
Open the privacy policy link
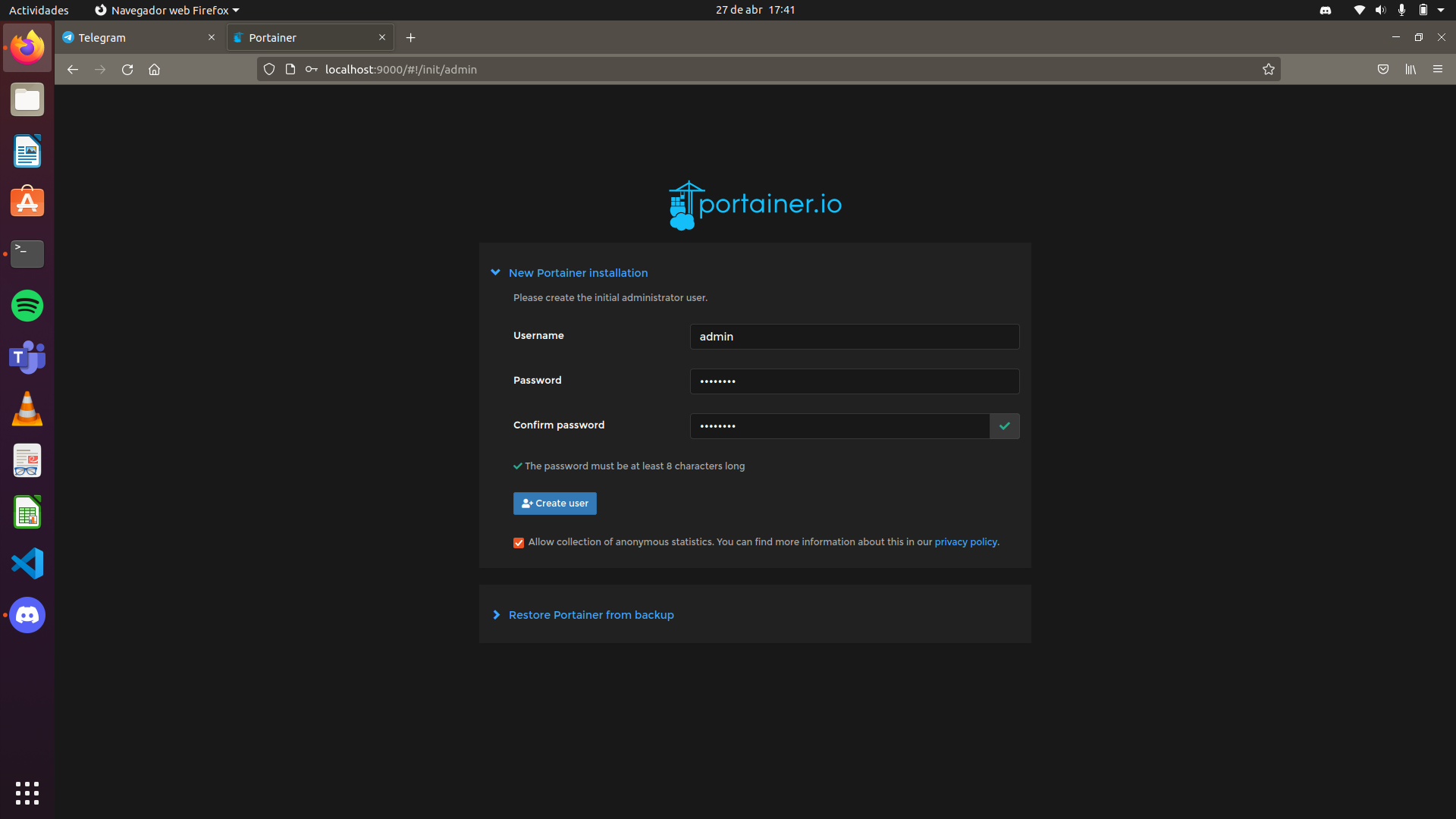point(965,541)
